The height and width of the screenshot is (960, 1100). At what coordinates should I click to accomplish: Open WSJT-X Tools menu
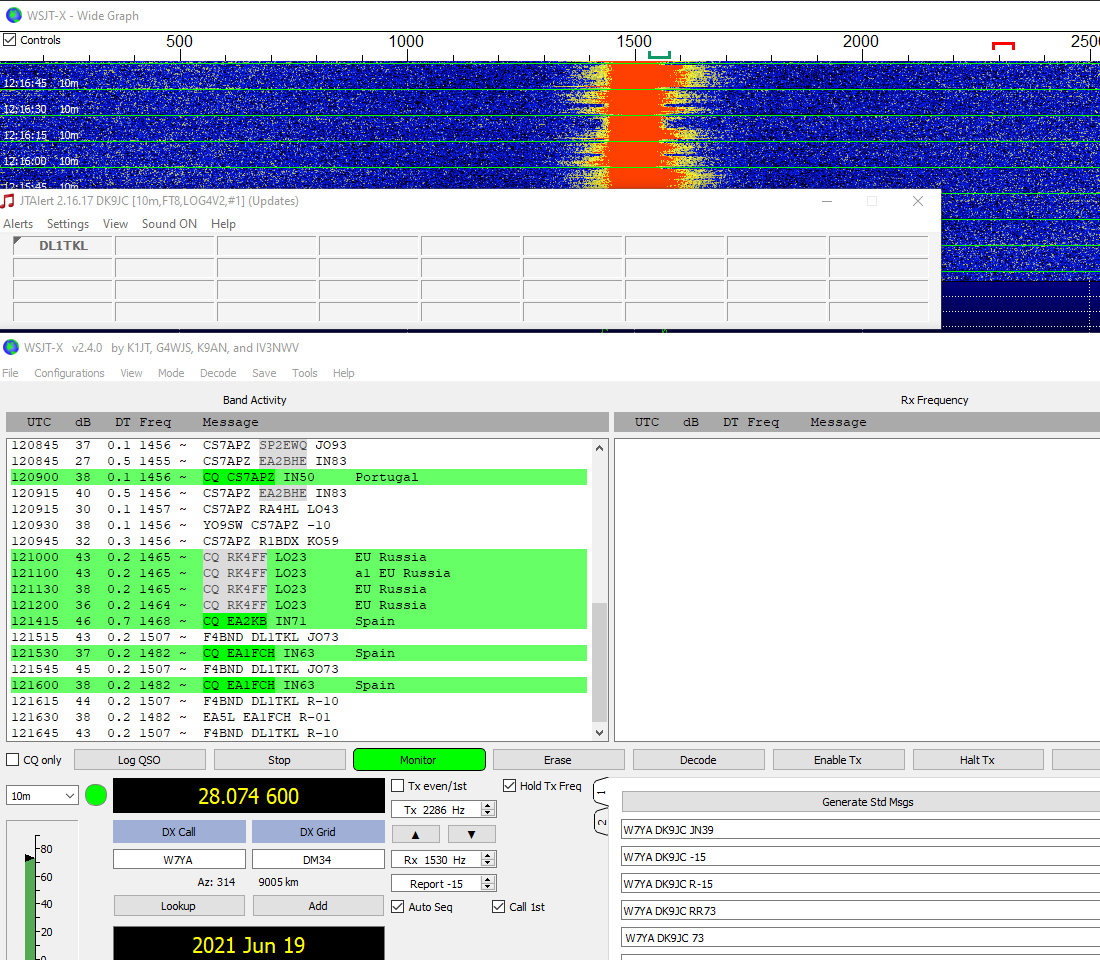coord(304,373)
